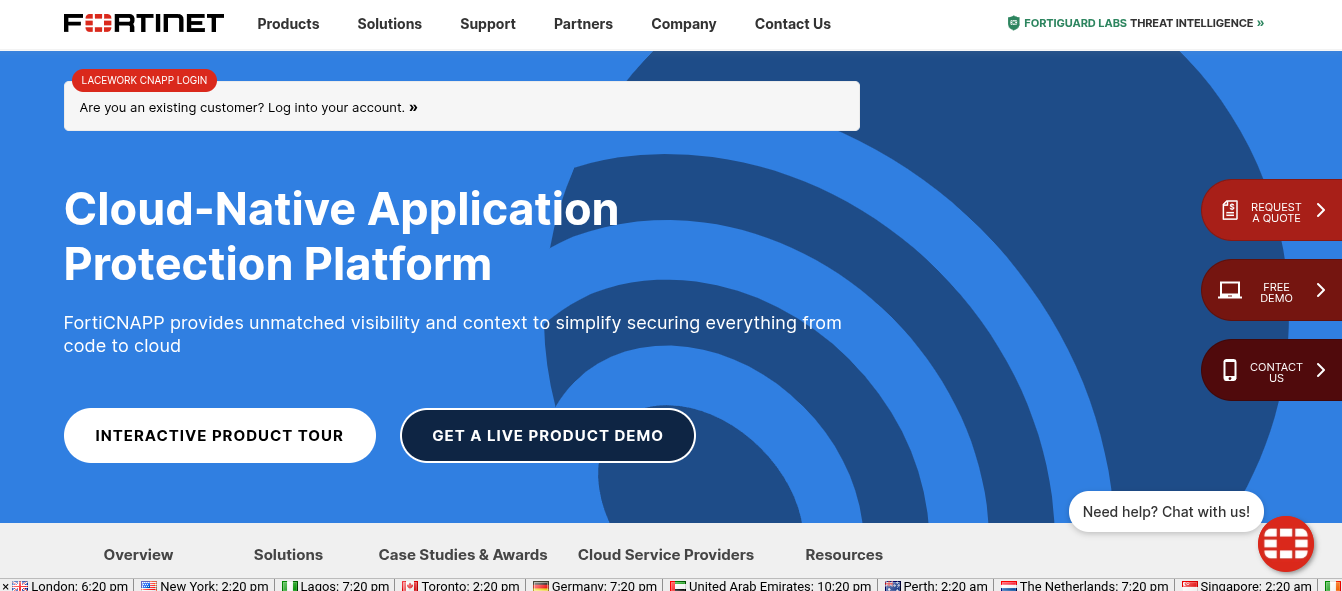Image resolution: width=1342 pixels, height=591 pixels.
Task: Click the Free Demo laptop icon
Action: click(1230, 290)
